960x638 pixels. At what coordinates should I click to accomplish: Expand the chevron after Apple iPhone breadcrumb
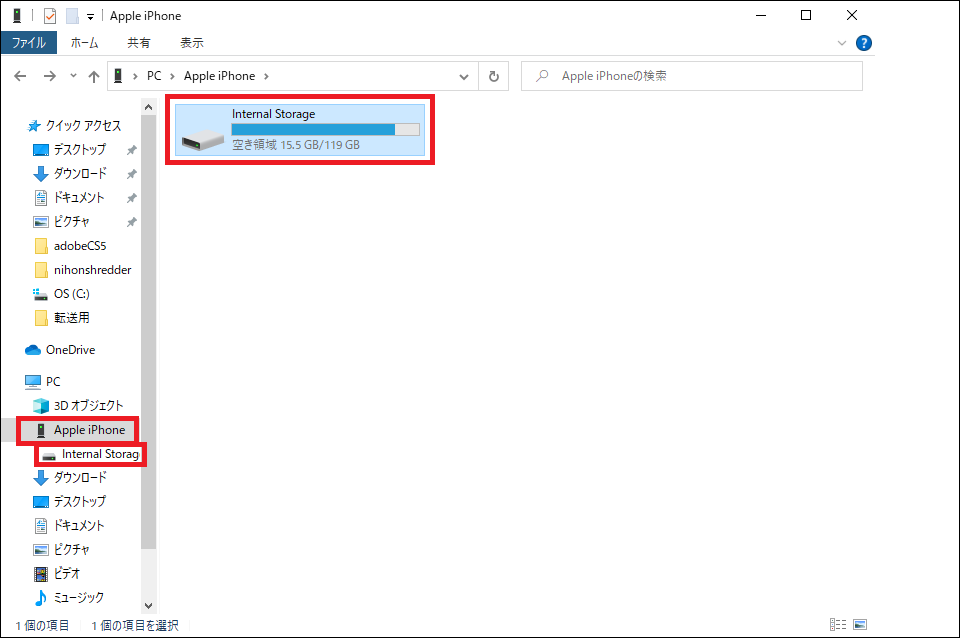point(266,76)
